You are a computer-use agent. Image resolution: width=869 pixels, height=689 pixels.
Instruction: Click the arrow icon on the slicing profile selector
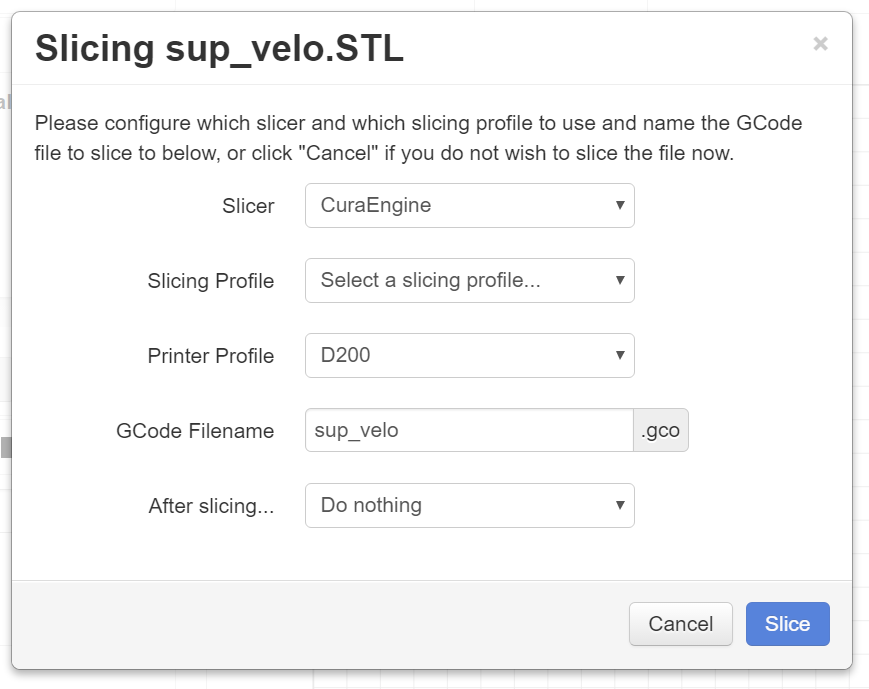click(x=620, y=281)
